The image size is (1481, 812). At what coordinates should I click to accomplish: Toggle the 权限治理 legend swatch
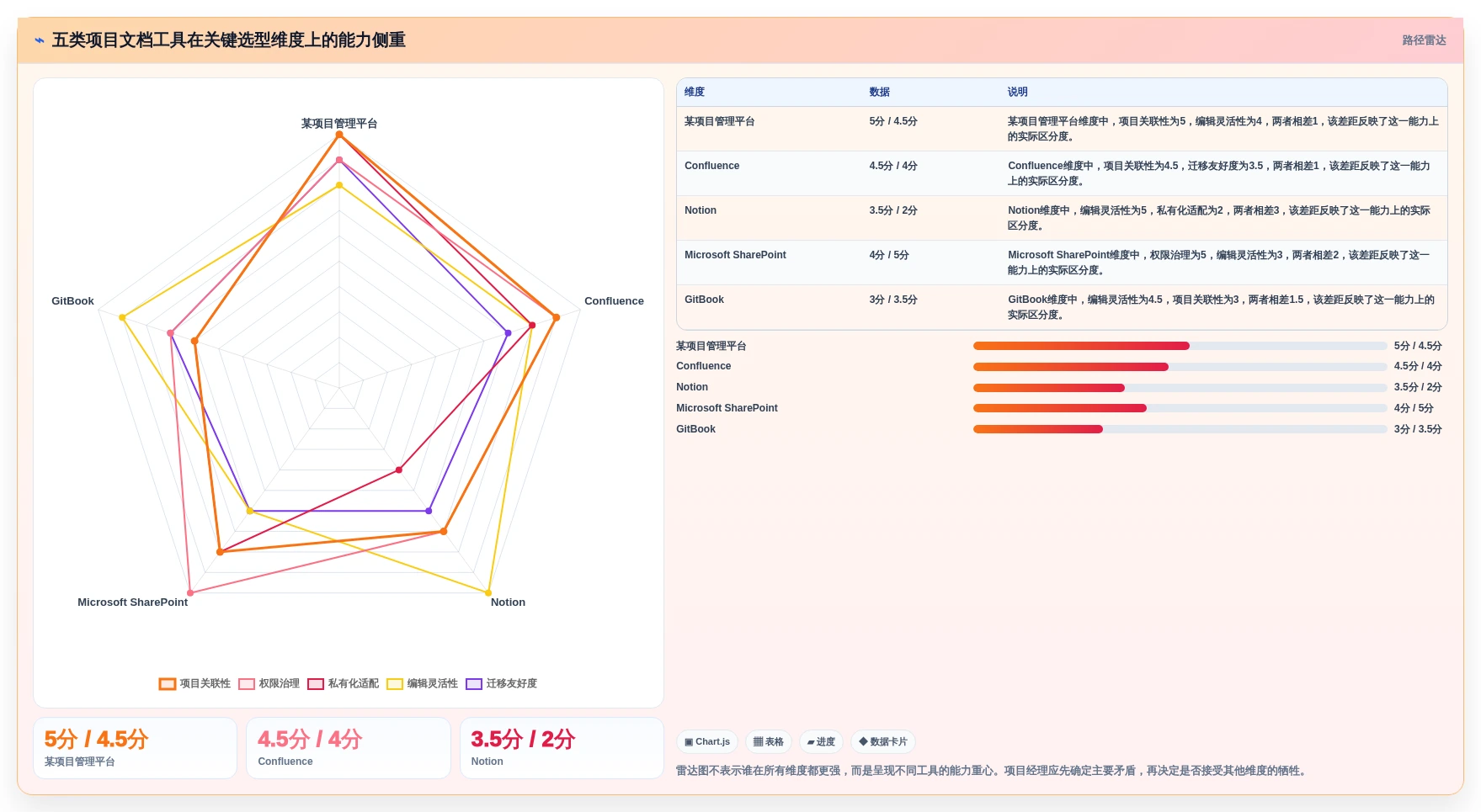click(247, 683)
